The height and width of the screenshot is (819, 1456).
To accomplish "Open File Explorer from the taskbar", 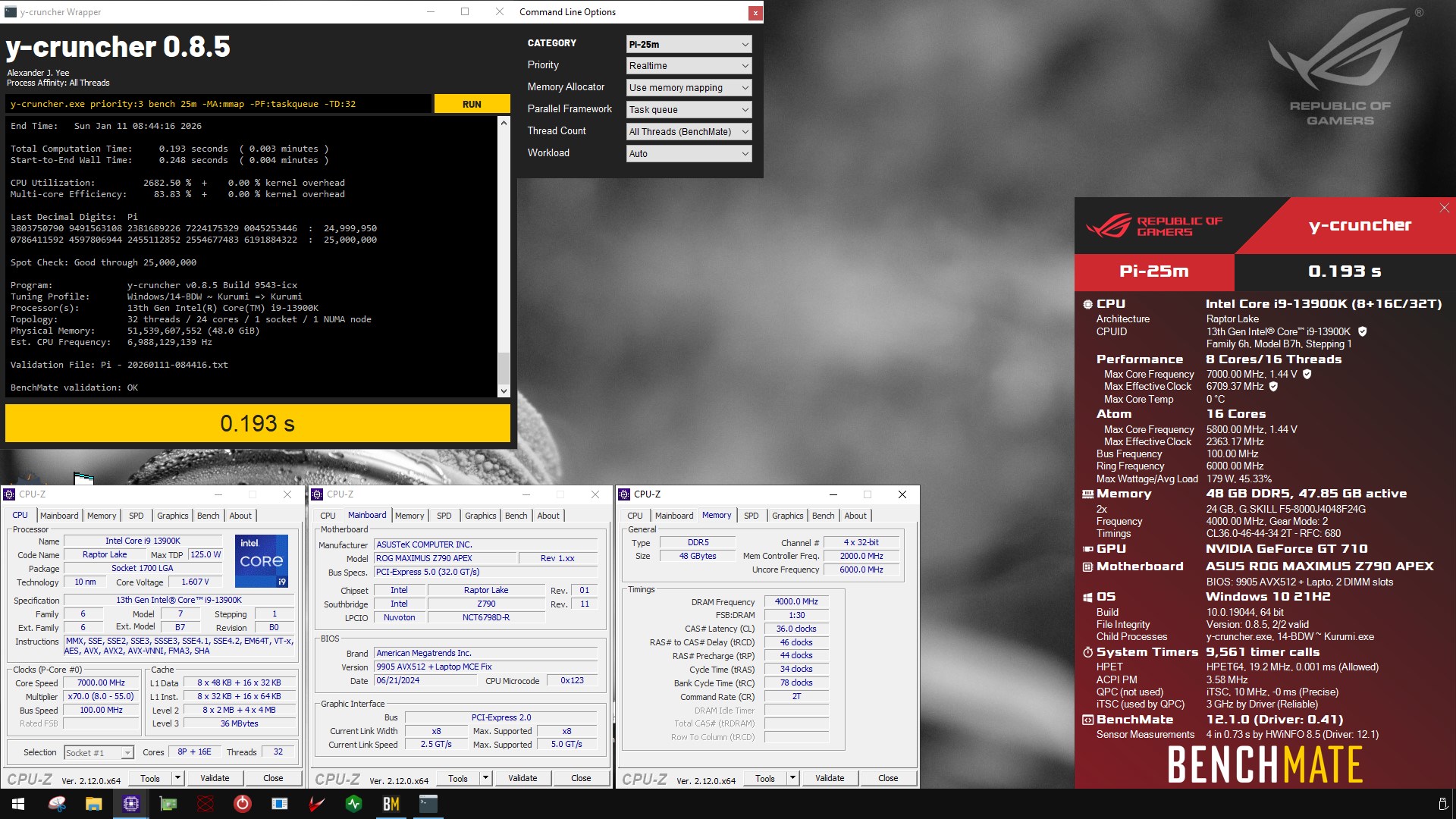I will pyautogui.click(x=94, y=804).
